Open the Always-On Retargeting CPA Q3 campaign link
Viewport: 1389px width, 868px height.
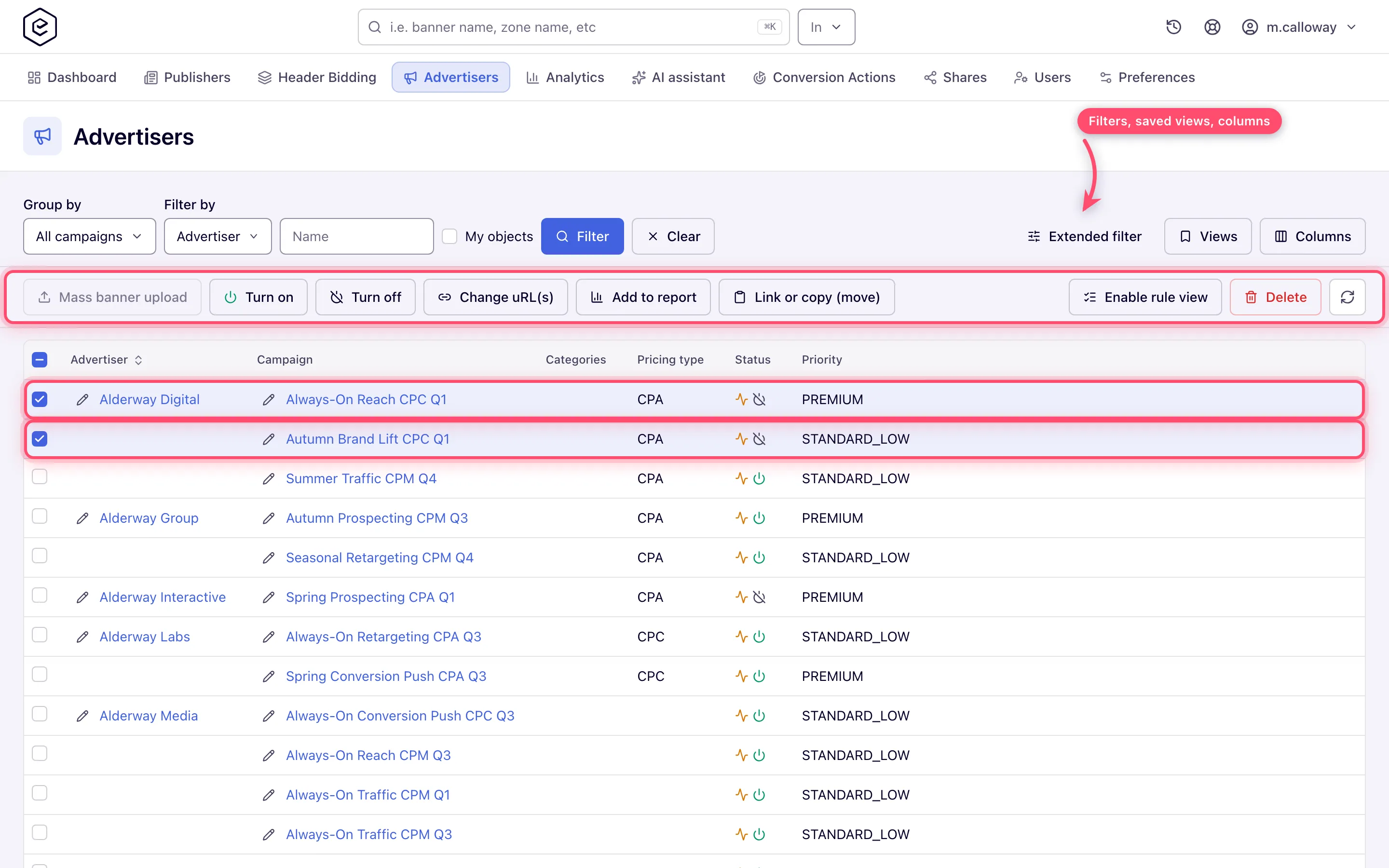click(383, 637)
